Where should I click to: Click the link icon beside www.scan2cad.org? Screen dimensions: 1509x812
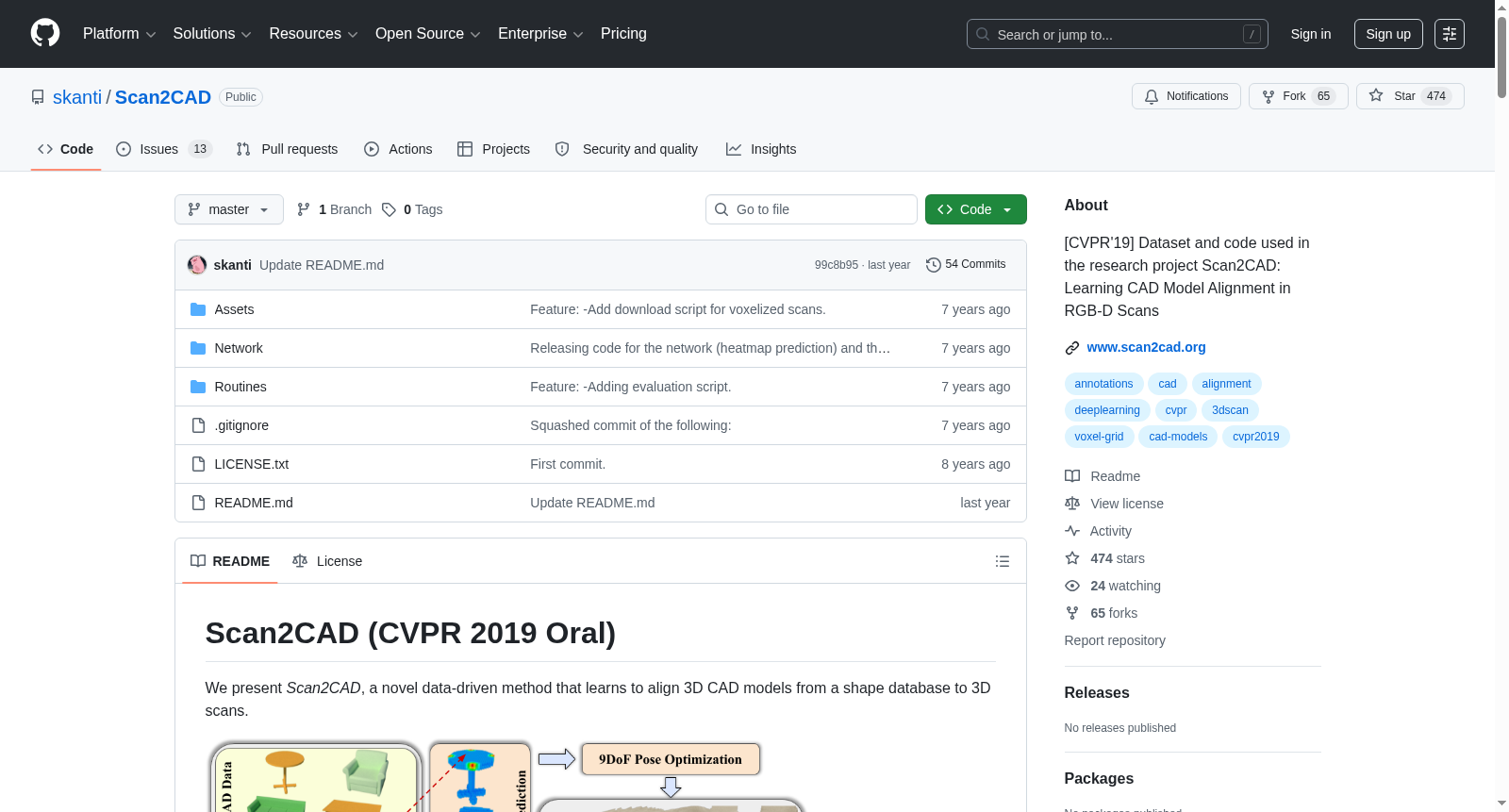1072,348
